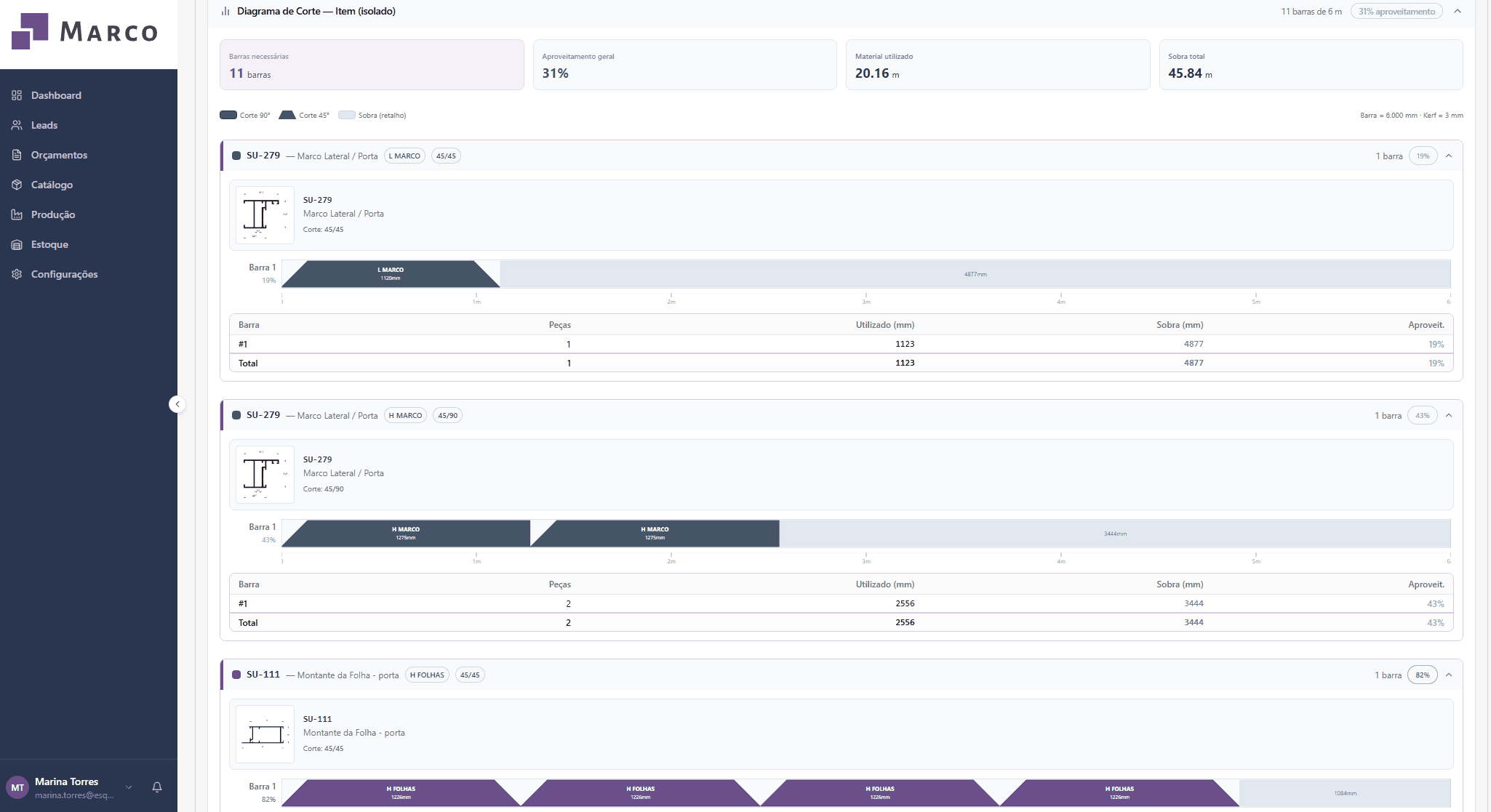Select the L MARCO 1120mm cut piece

(391, 274)
